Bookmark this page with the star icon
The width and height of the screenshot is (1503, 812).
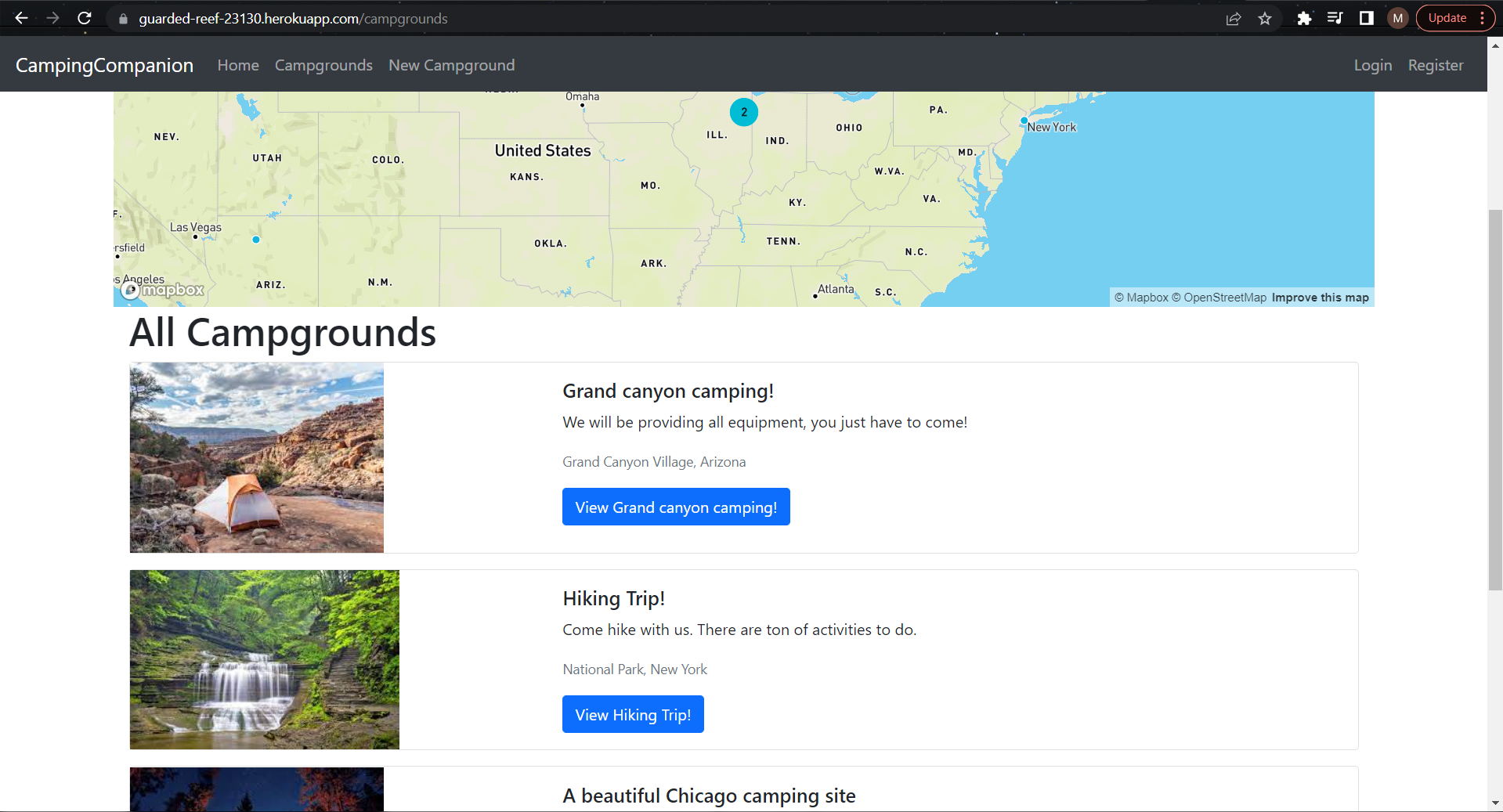(1264, 18)
